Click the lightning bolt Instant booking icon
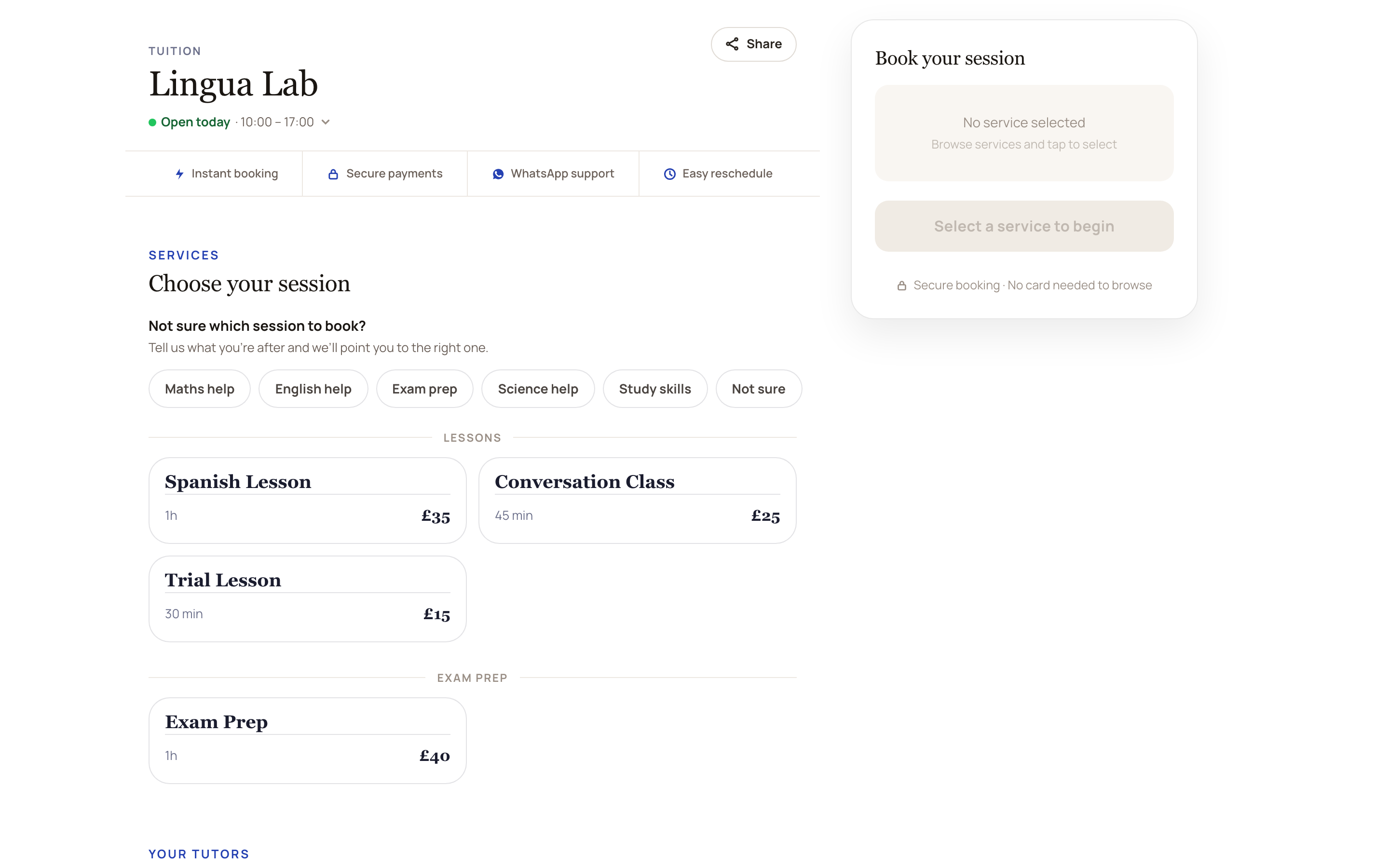Screen dimensions: 1389x868 [179, 174]
